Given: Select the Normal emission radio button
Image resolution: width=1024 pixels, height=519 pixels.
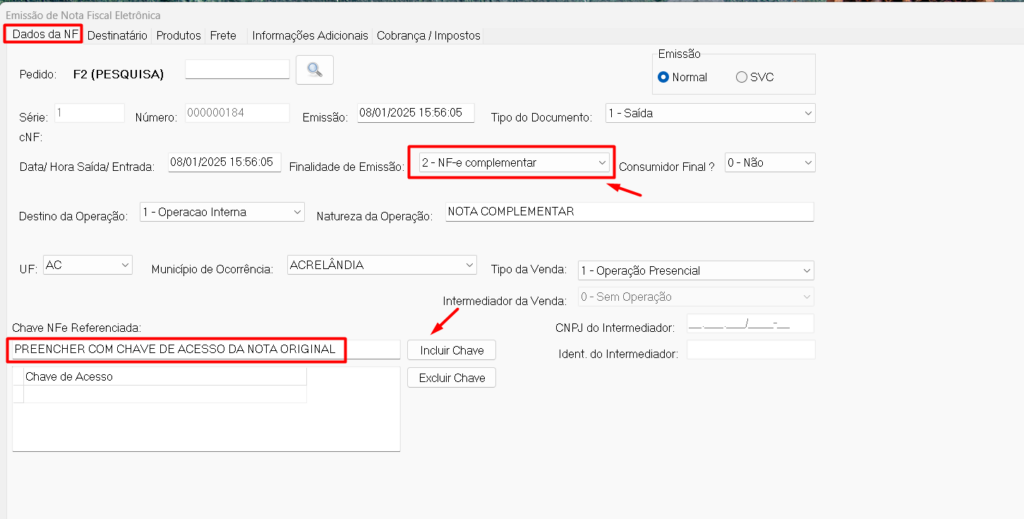Looking at the screenshot, I should coord(663,77).
